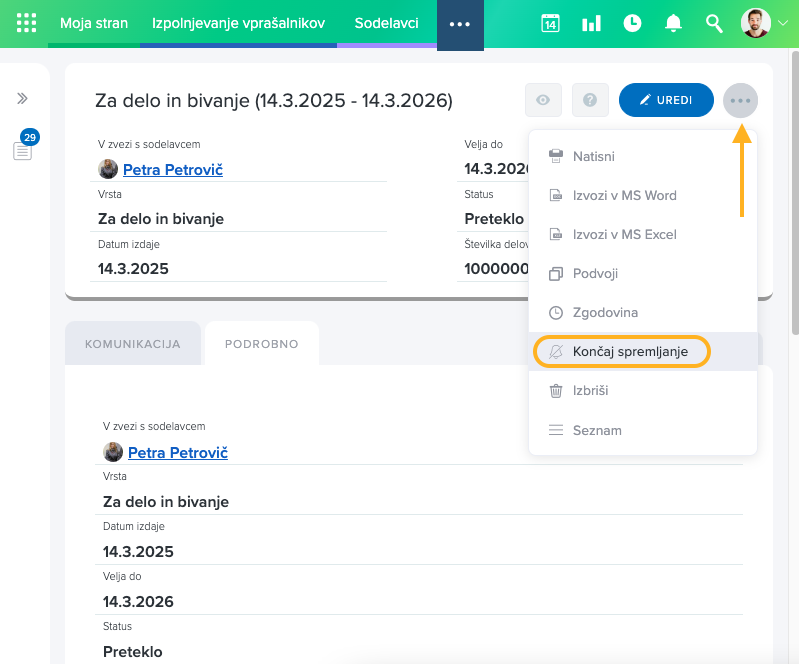This screenshot has width=799, height=664.
Task: Open the calendar icon in top bar
Action: tap(550, 23)
